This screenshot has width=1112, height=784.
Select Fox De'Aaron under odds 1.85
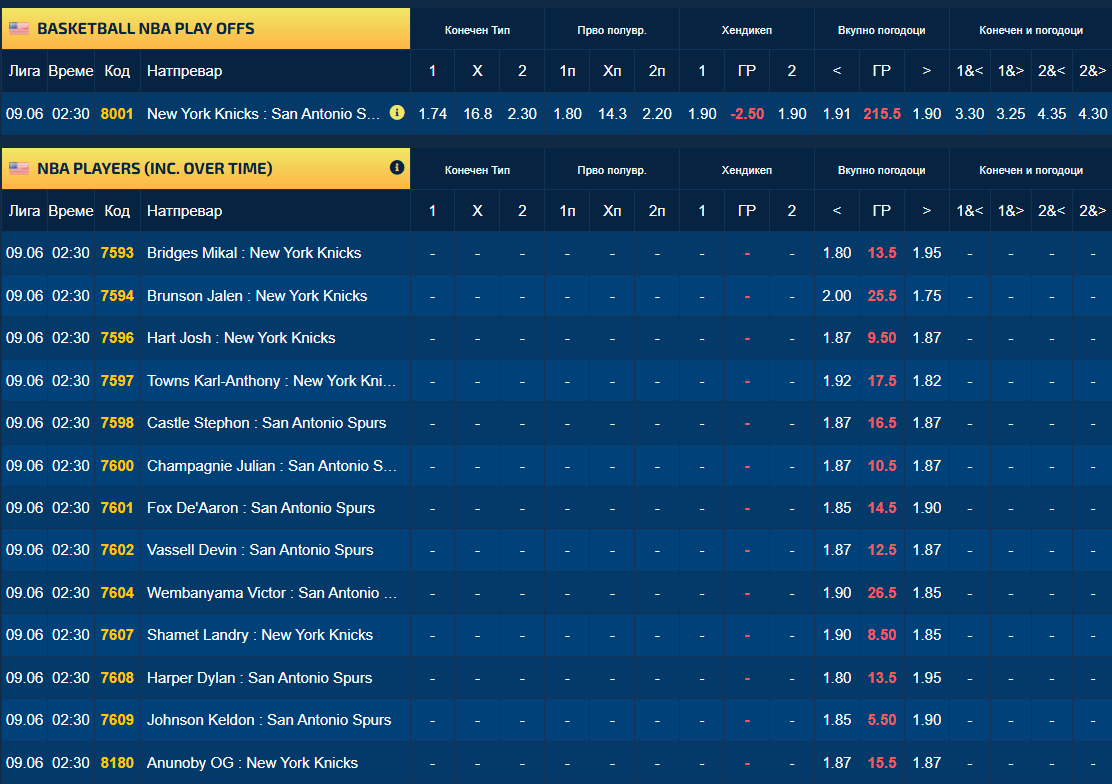click(837, 508)
